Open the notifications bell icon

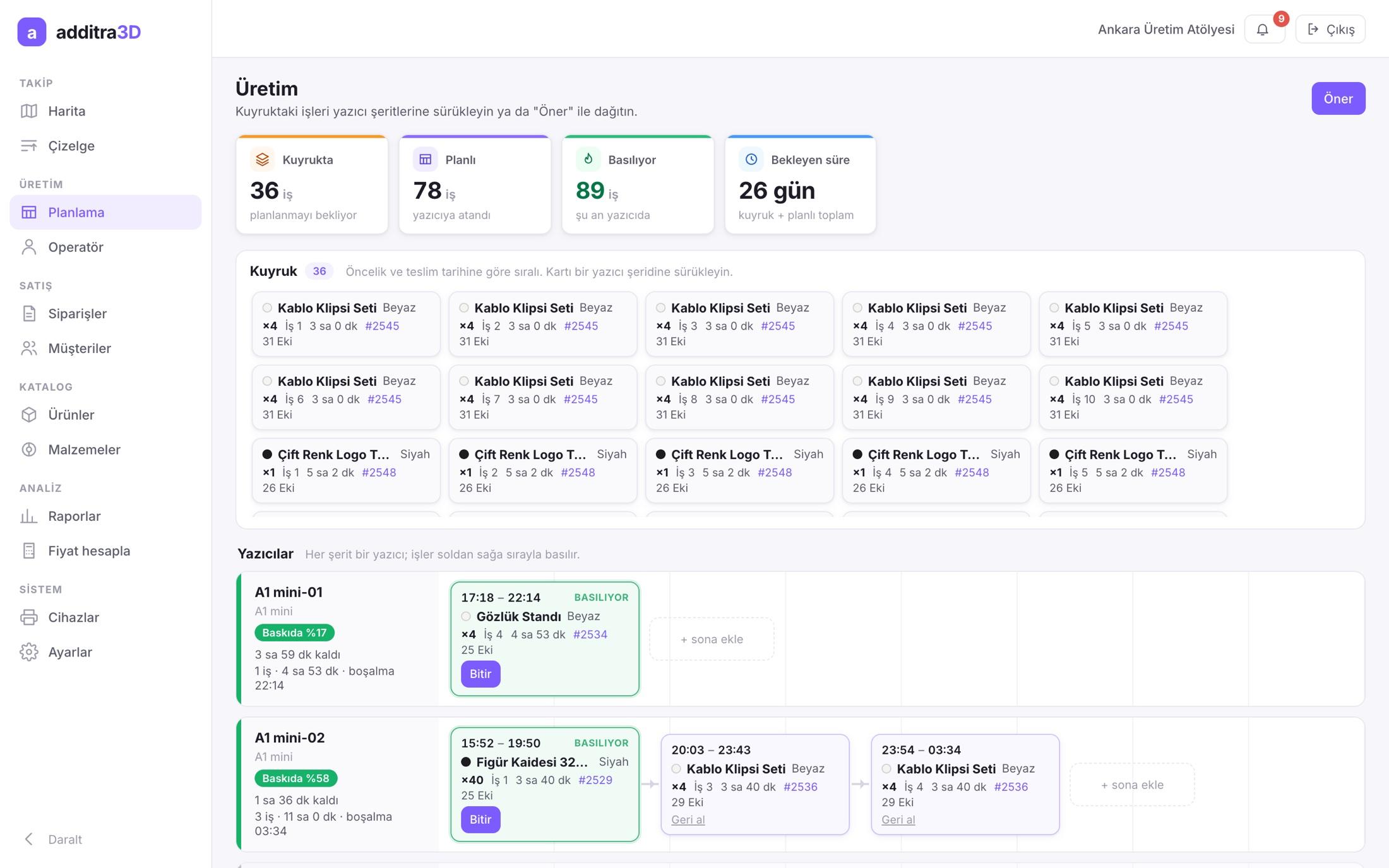tap(1262, 29)
